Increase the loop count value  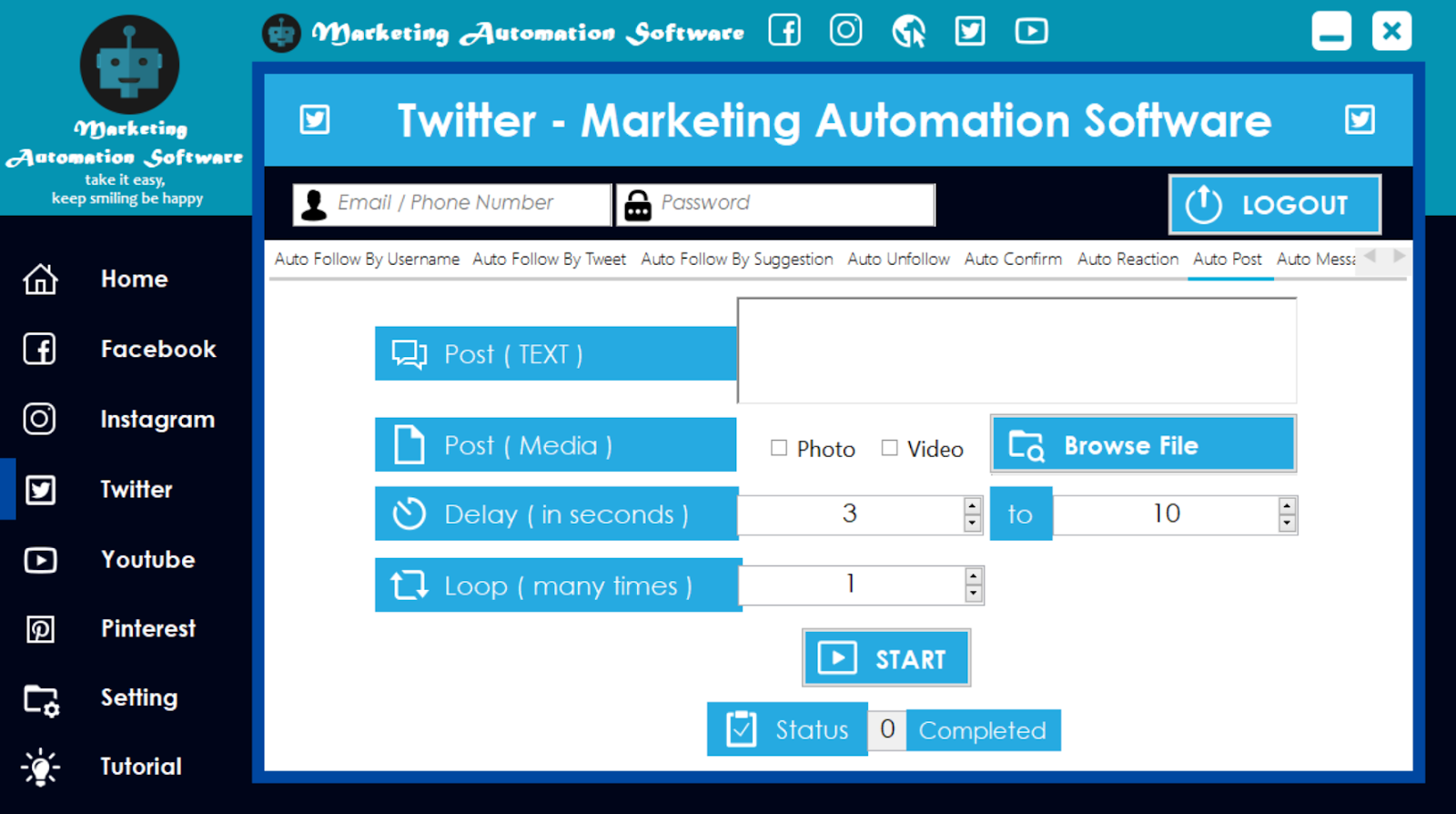[x=973, y=576]
